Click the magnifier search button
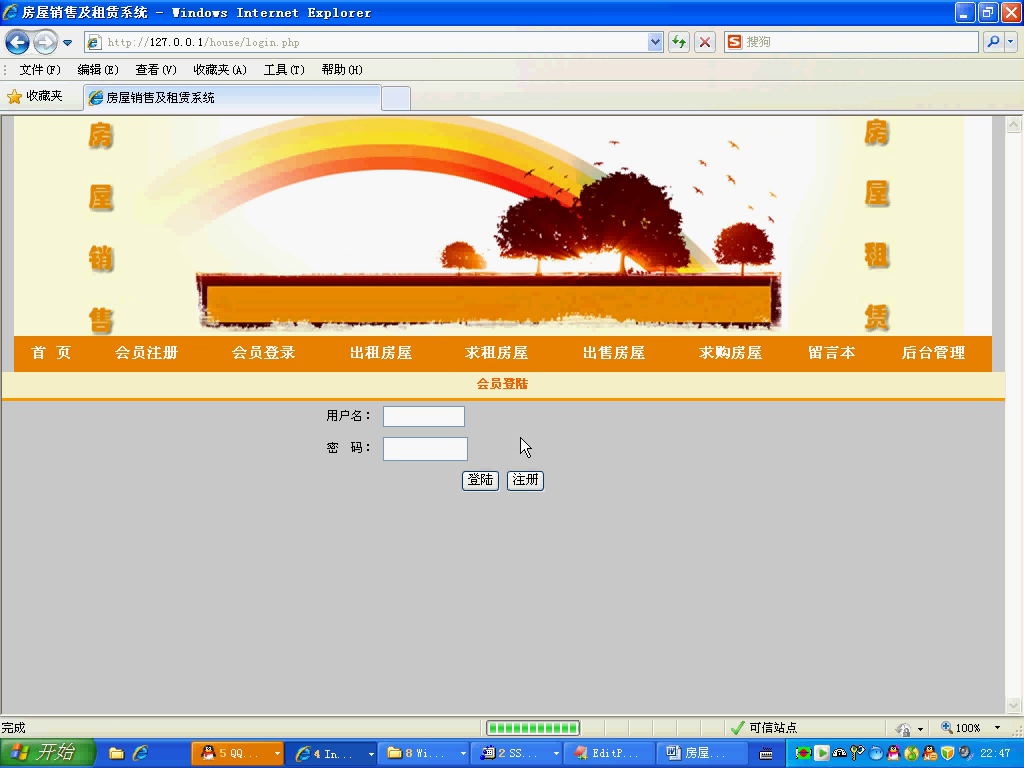 993,42
